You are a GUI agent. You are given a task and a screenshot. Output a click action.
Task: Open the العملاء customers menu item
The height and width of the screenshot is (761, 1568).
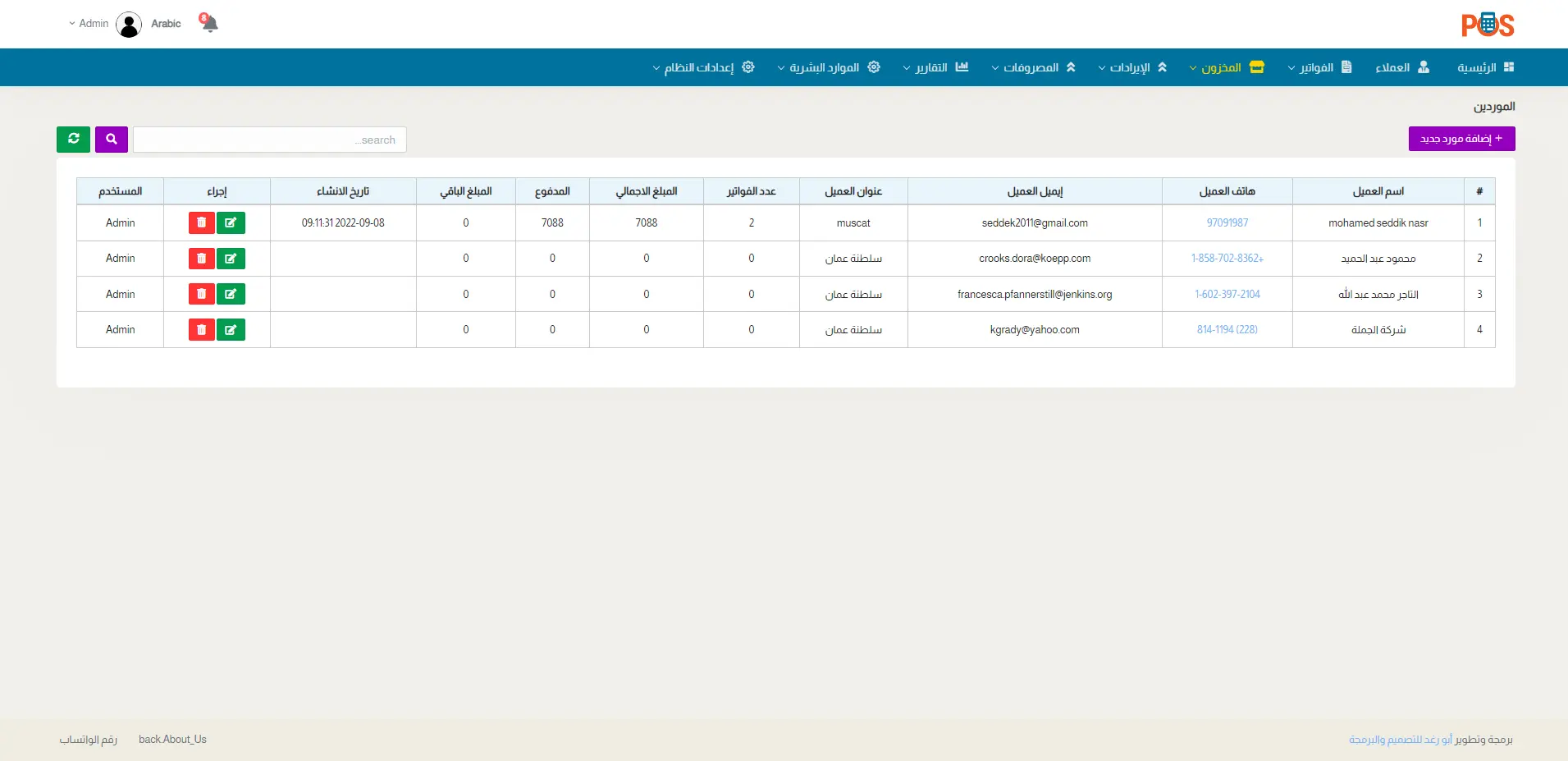pos(1401,67)
